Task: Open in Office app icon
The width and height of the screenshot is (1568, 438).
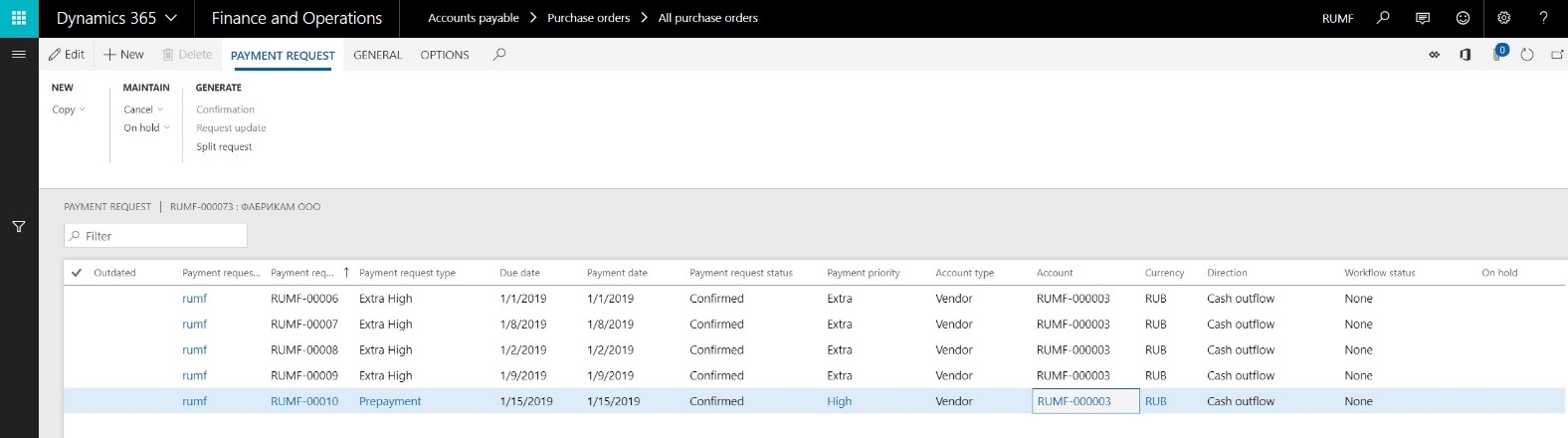Action: click(x=1465, y=55)
